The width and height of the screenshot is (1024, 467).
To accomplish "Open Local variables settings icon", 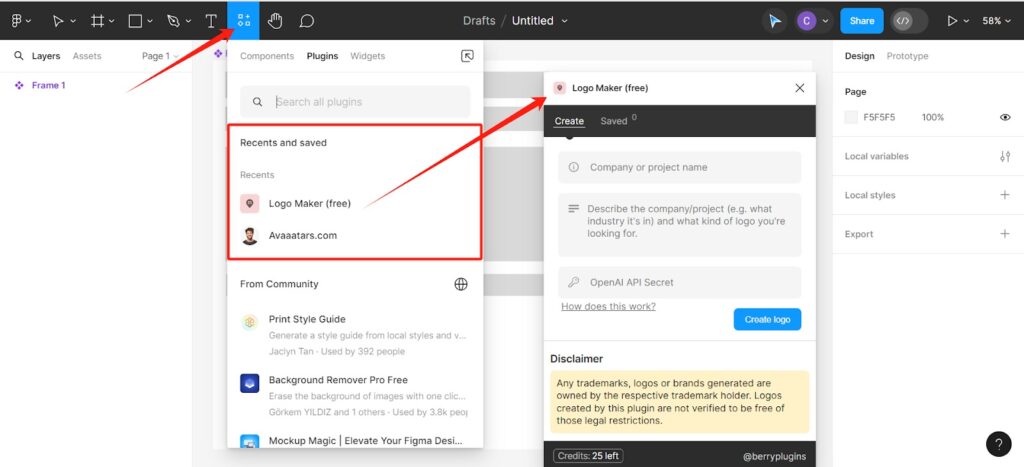I will 1005,156.
